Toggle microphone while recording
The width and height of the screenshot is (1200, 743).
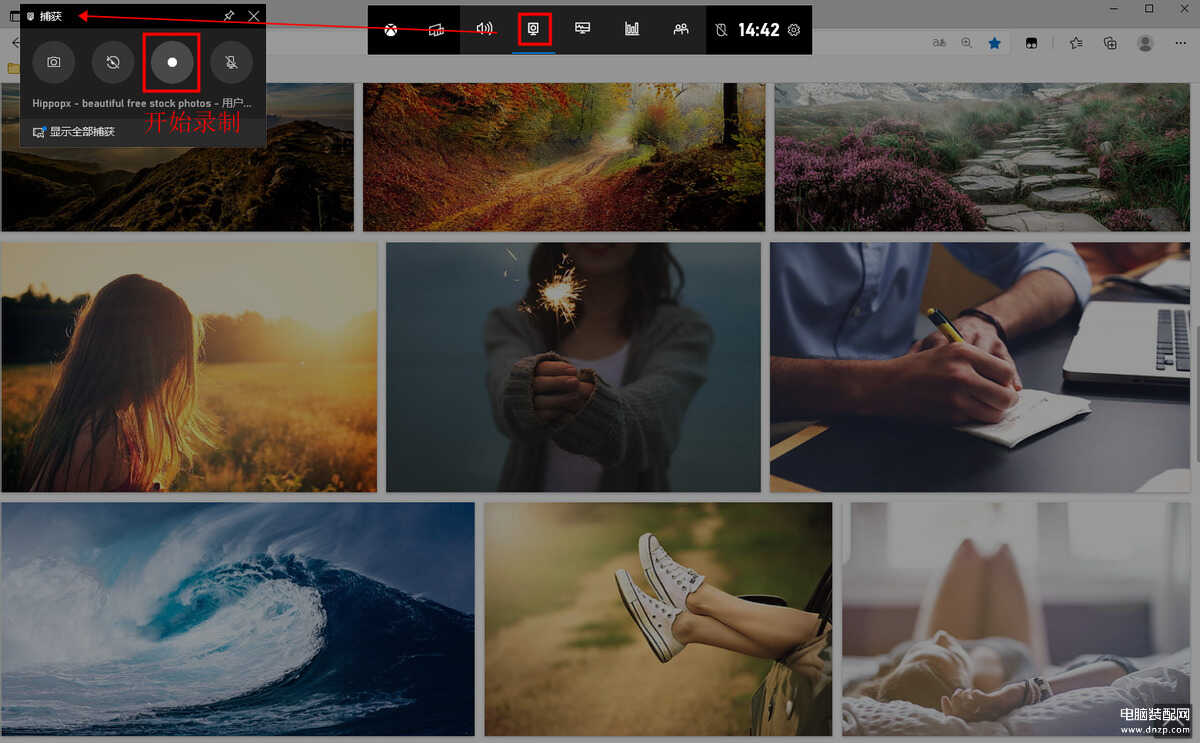point(231,62)
